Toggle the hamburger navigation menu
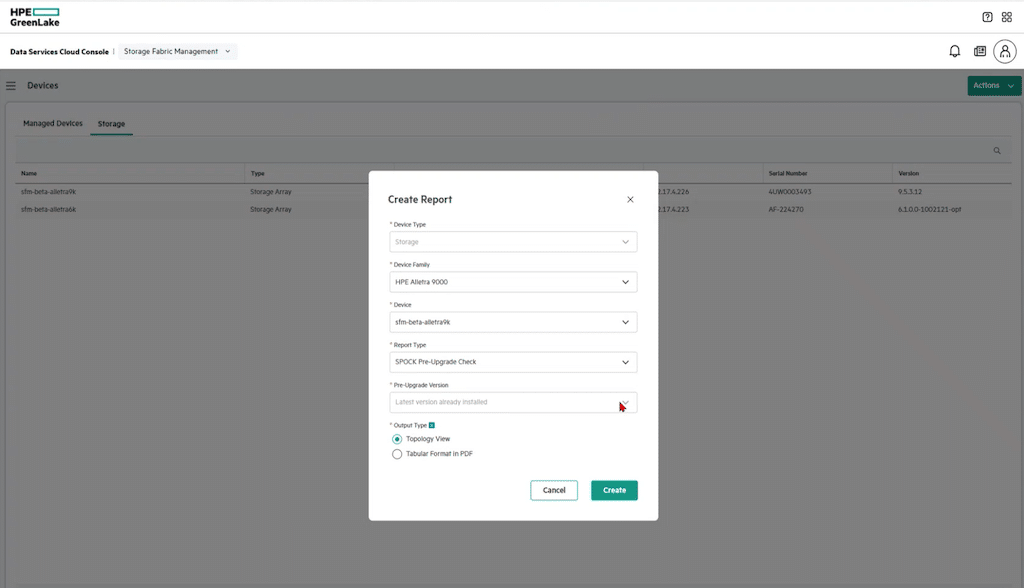The height and width of the screenshot is (588, 1024). 11,86
